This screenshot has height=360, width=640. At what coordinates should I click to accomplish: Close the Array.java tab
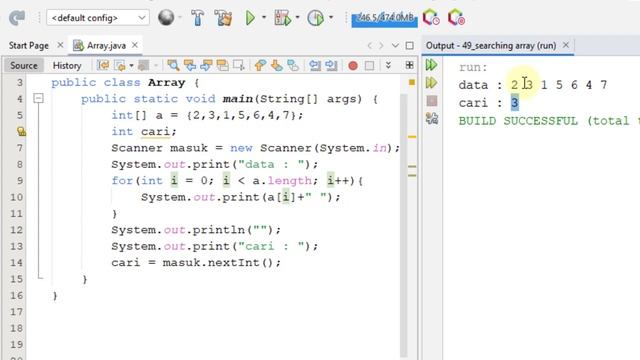click(x=135, y=45)
